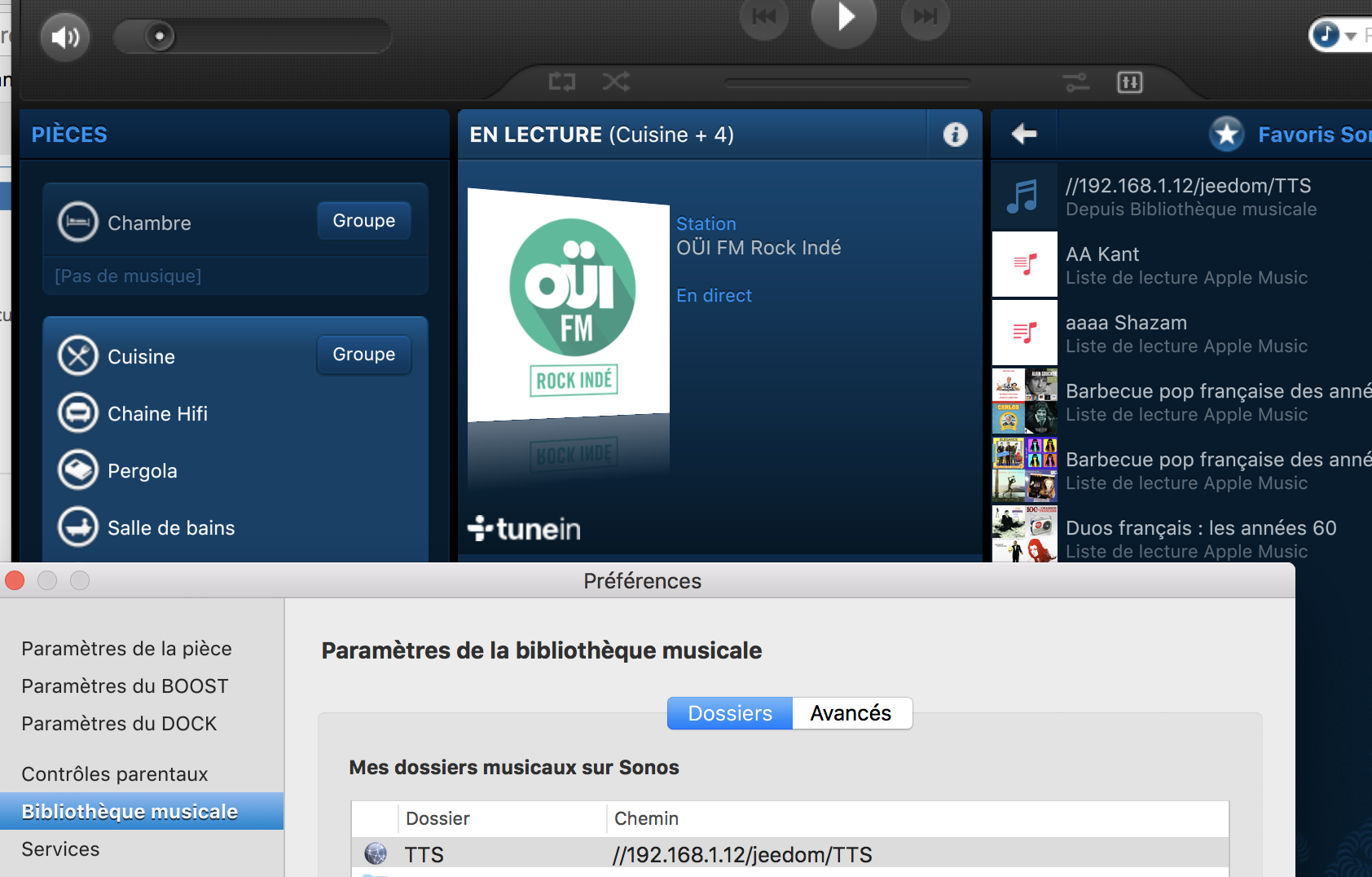
Task: Select the Pergola room icon
Action: pyautogui.click(x=78, y=470)
